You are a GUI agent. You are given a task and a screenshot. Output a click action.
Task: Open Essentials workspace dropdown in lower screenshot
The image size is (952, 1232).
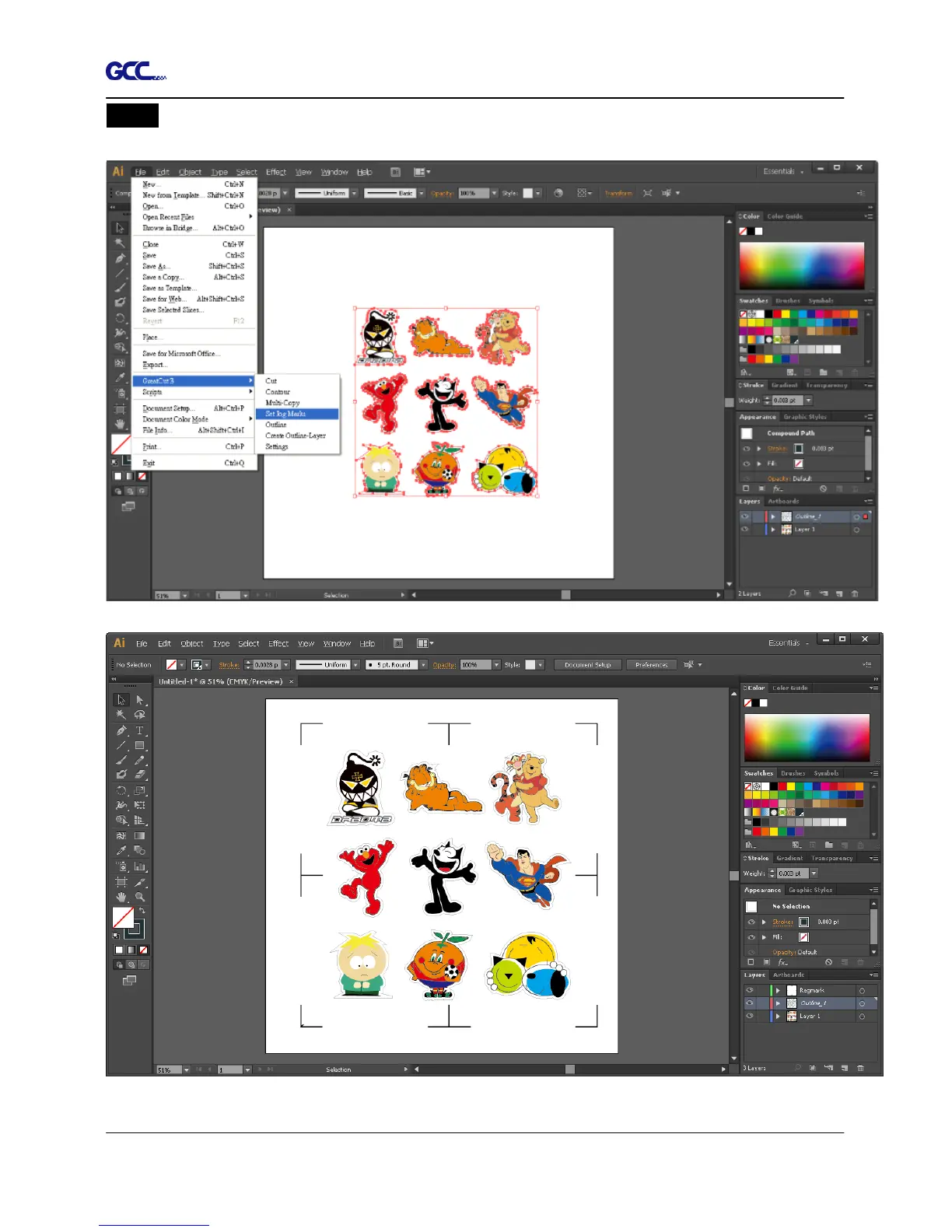click(x=789, y=643)
